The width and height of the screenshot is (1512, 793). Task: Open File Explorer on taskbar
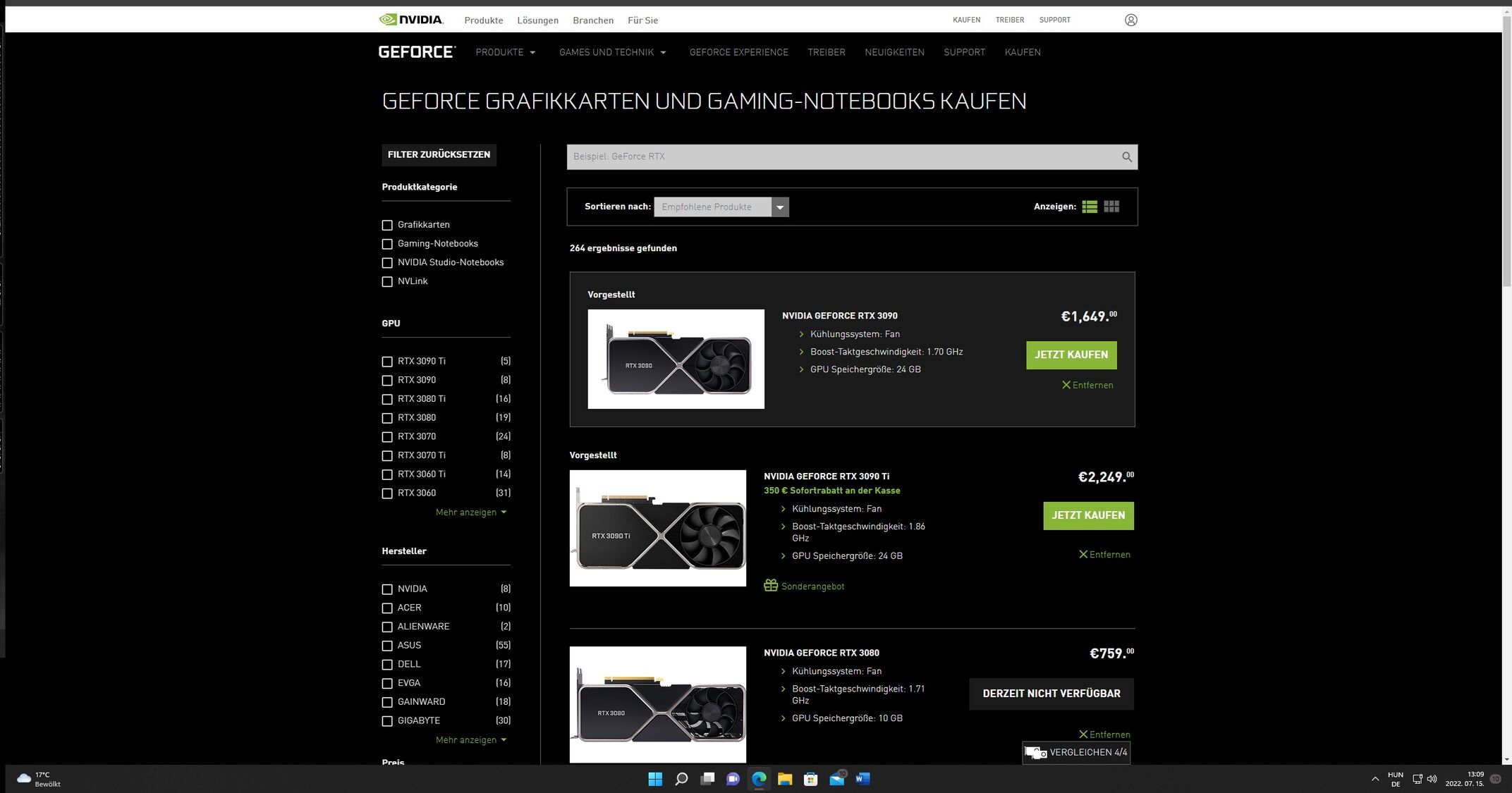[x=785, y=779]
